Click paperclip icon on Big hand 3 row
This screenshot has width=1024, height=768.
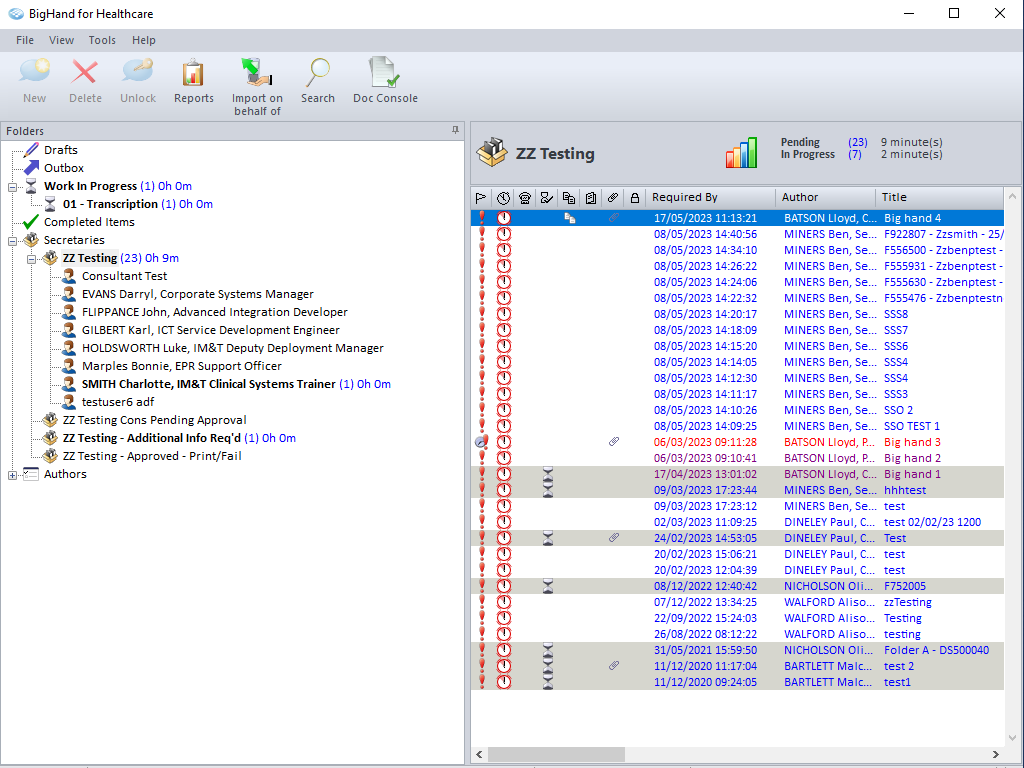pos(613,441)
